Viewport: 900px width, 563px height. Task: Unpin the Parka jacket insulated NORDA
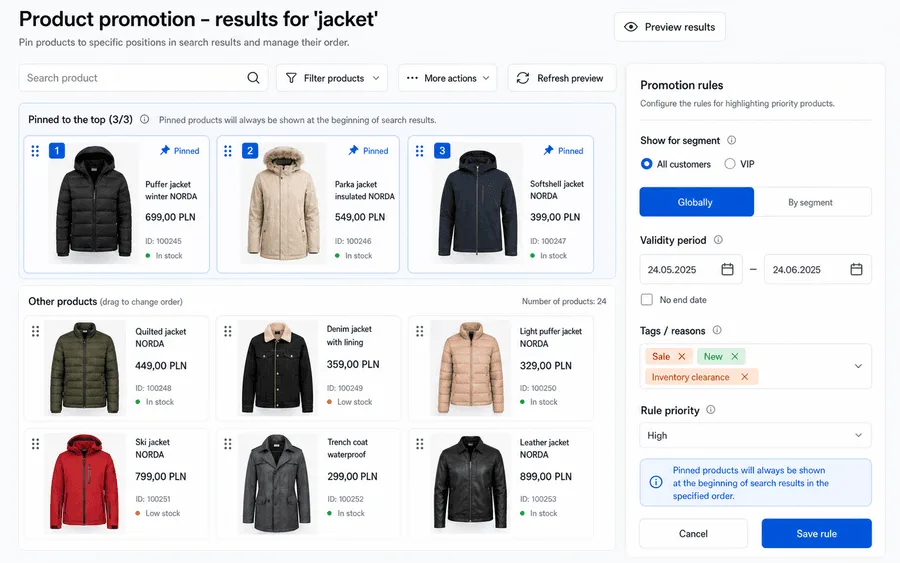tap(368, 150)
